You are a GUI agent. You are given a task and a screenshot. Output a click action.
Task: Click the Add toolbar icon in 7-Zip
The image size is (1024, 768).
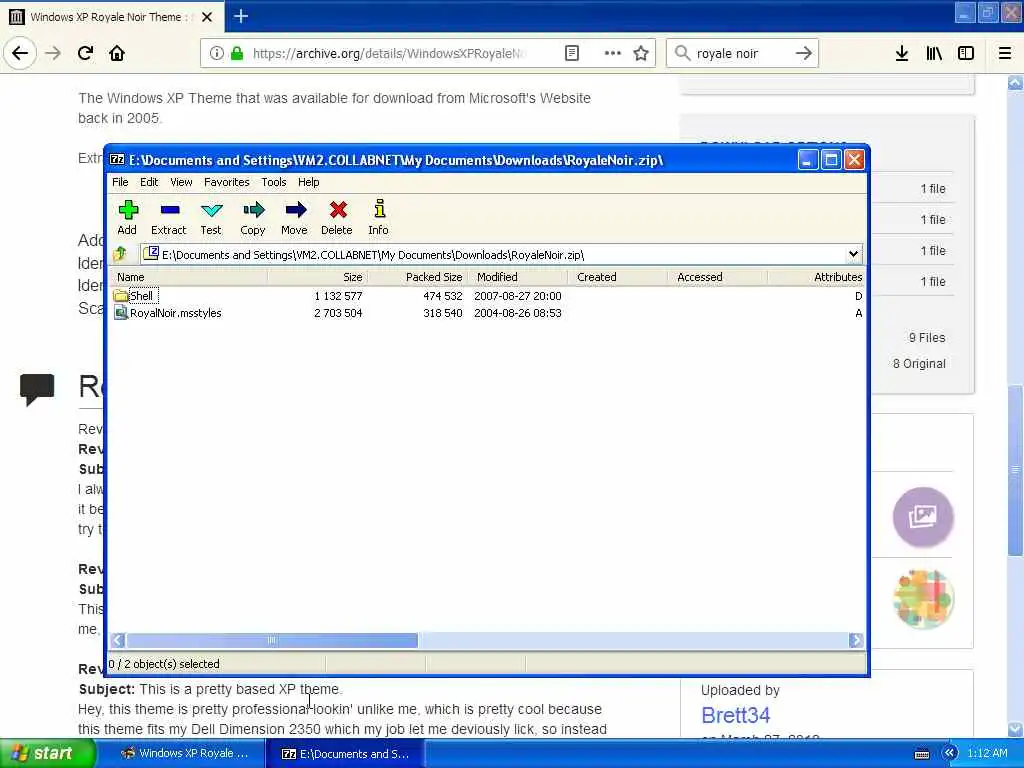[127, 210]
